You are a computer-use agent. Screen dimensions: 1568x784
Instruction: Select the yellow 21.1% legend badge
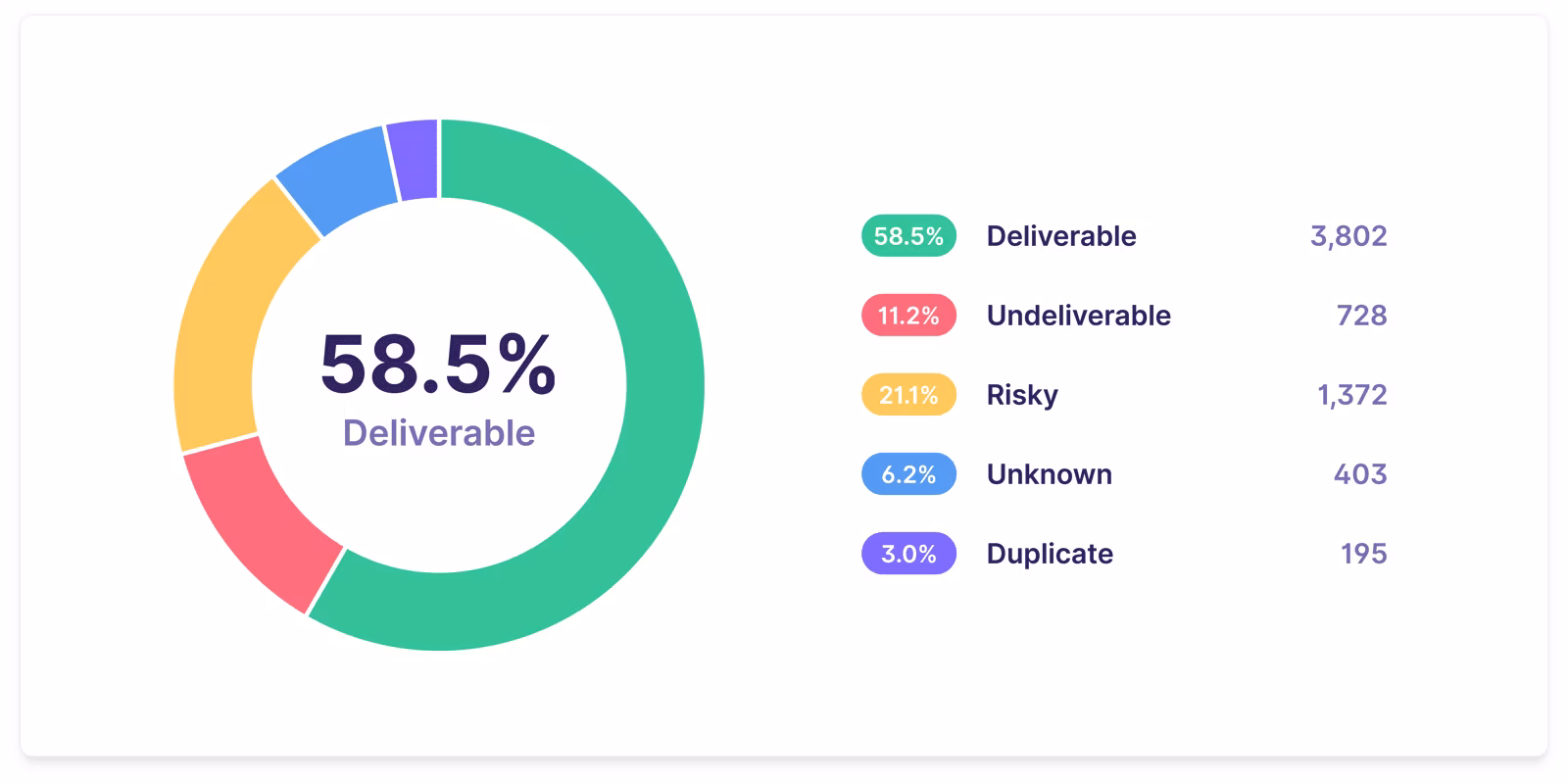pos(908,395)
